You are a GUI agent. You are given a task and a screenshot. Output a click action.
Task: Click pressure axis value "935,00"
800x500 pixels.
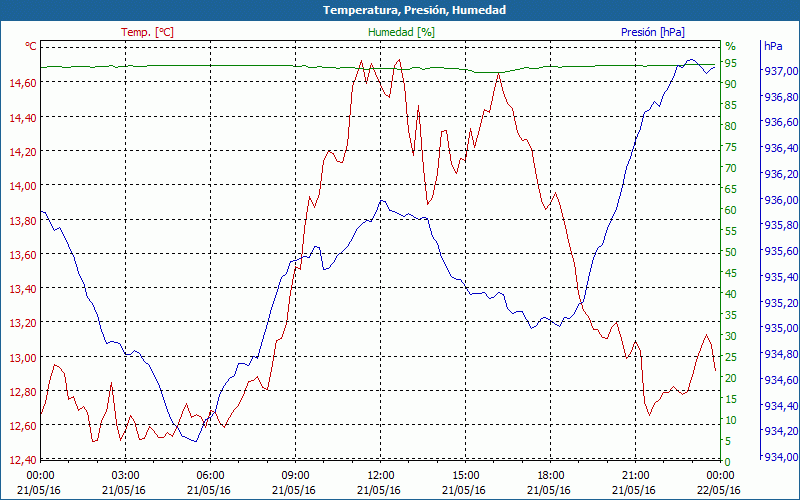coord(780,328)
